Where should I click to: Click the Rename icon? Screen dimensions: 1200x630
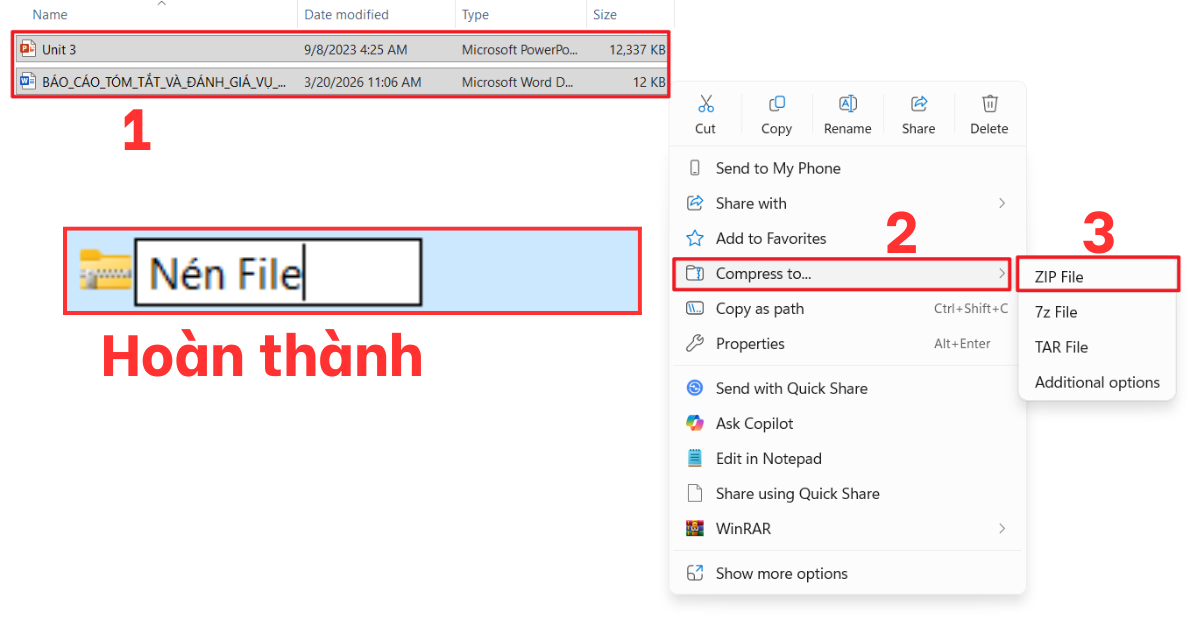pyautogui.click(x=847, y=104)
